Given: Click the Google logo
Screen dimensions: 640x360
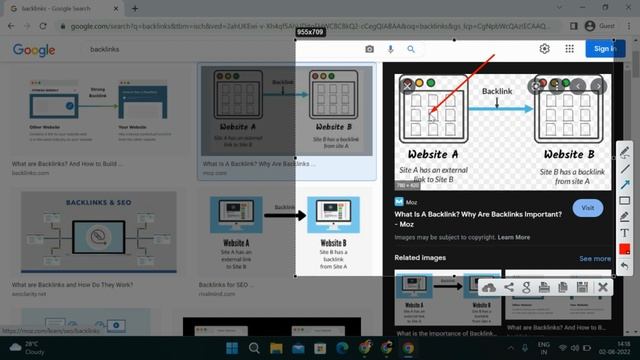Looking at the screenshot, I should click(34, 50).
